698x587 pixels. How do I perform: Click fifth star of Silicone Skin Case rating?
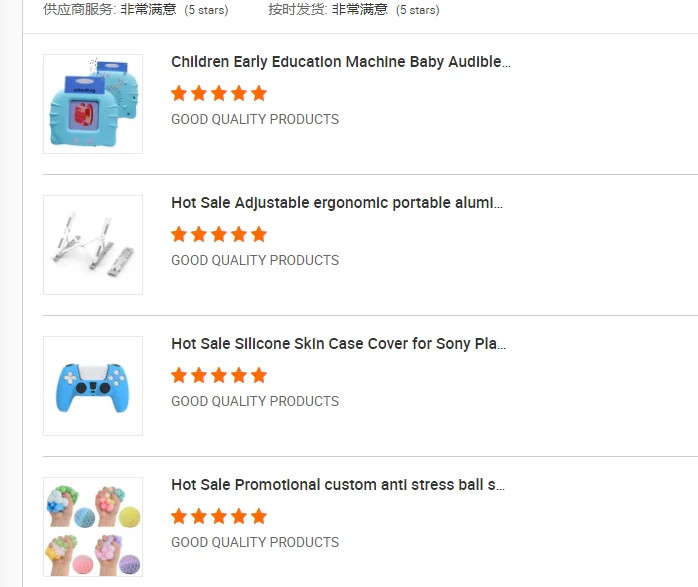[259, 375]
